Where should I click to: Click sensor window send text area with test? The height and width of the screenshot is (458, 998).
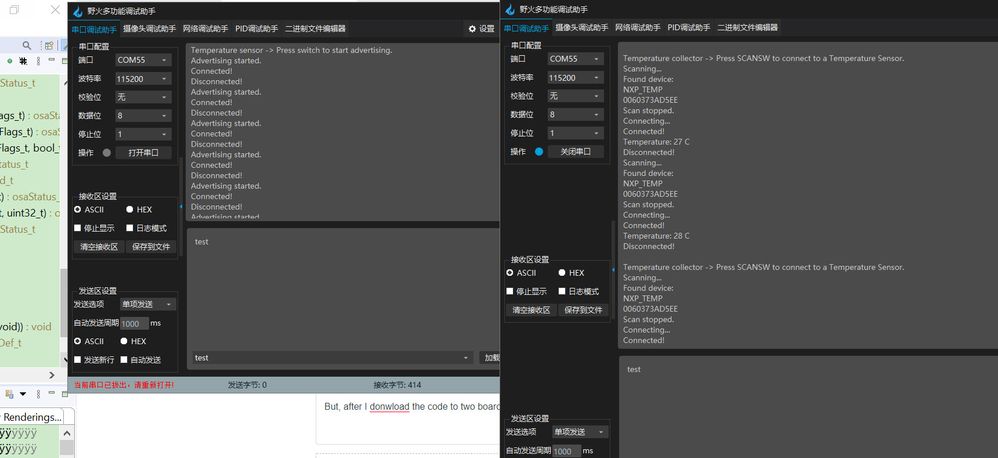343,288
